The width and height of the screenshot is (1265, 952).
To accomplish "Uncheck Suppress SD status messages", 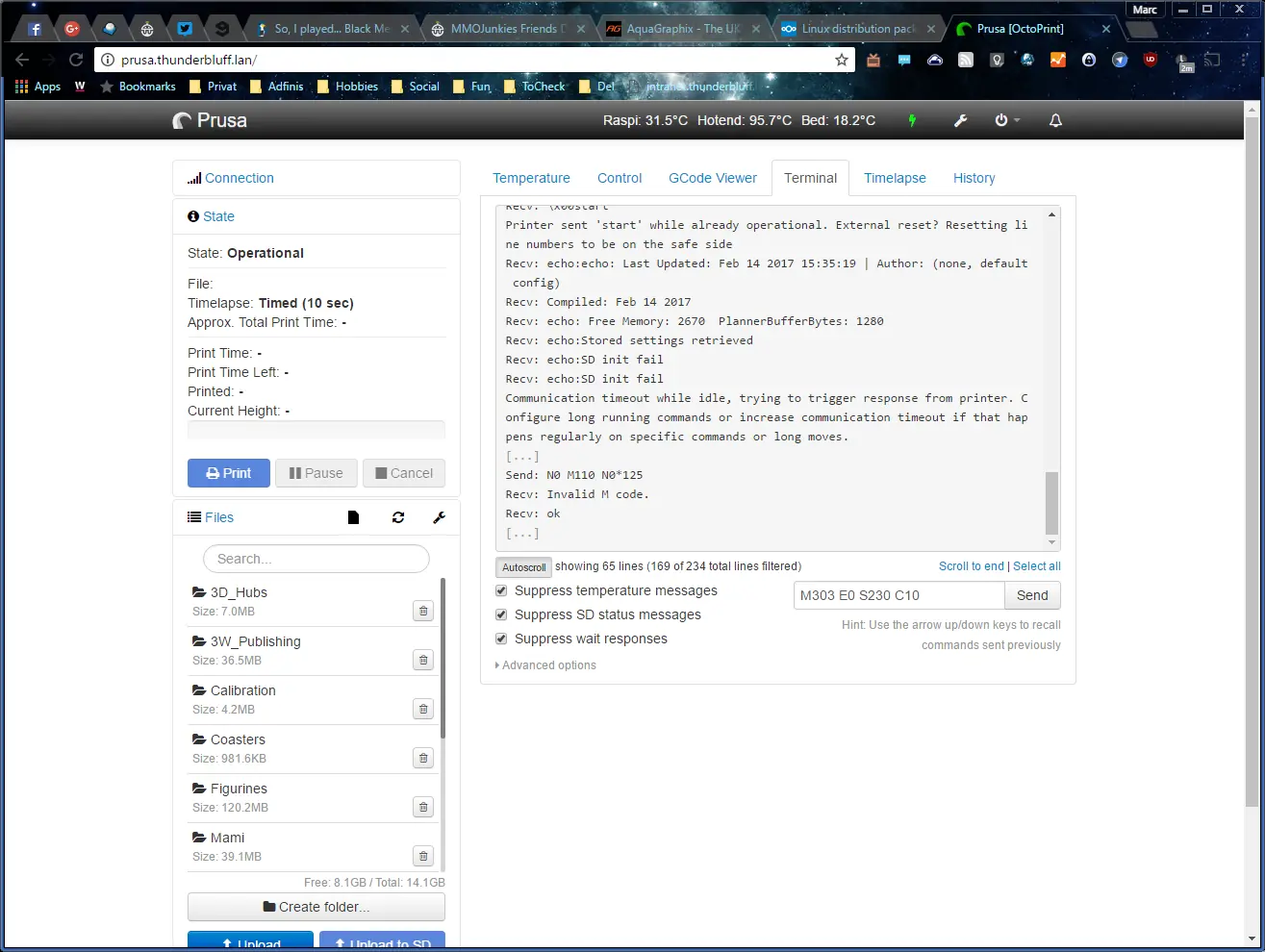I will tap(501, 614).
